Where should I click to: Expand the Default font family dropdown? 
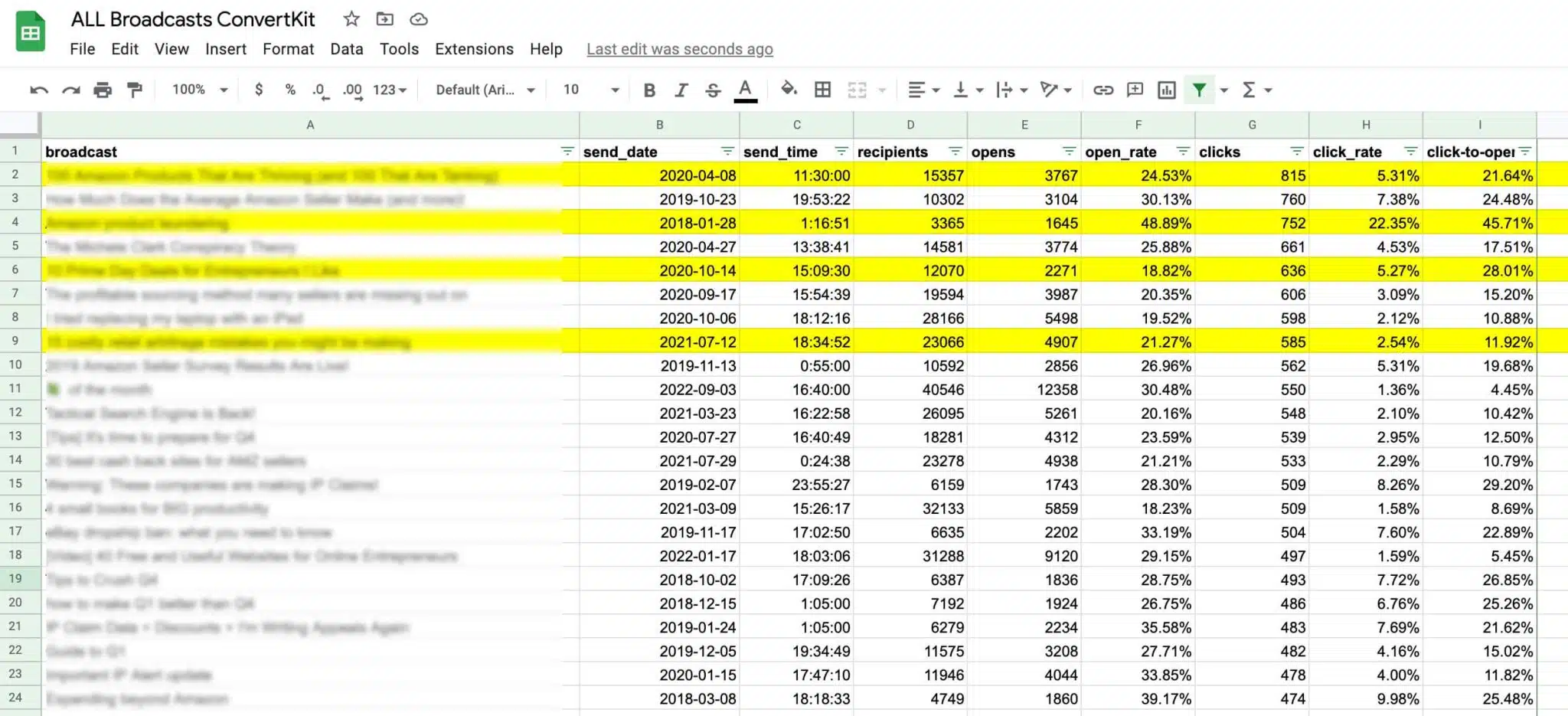485,90
